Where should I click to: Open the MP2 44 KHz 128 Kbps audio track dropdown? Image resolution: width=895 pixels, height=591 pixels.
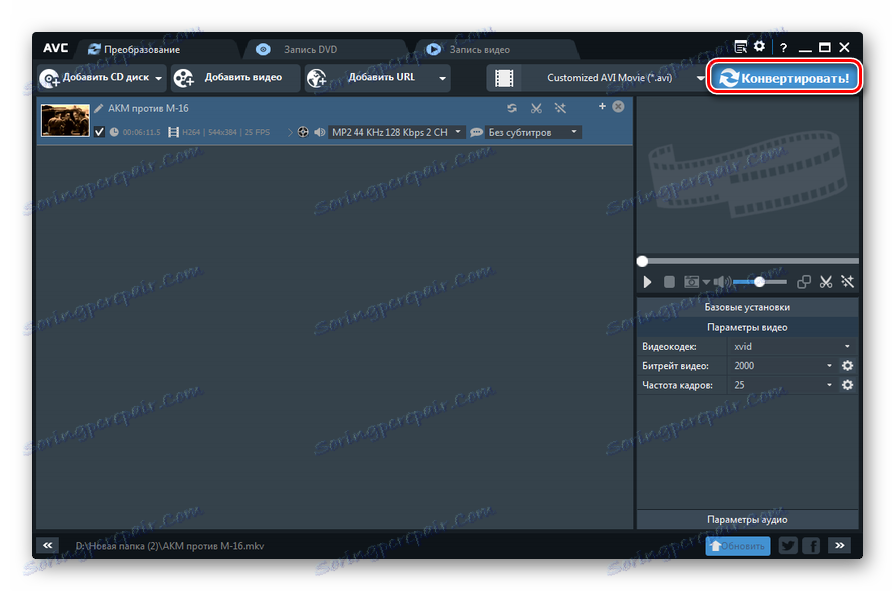[397, 132]
